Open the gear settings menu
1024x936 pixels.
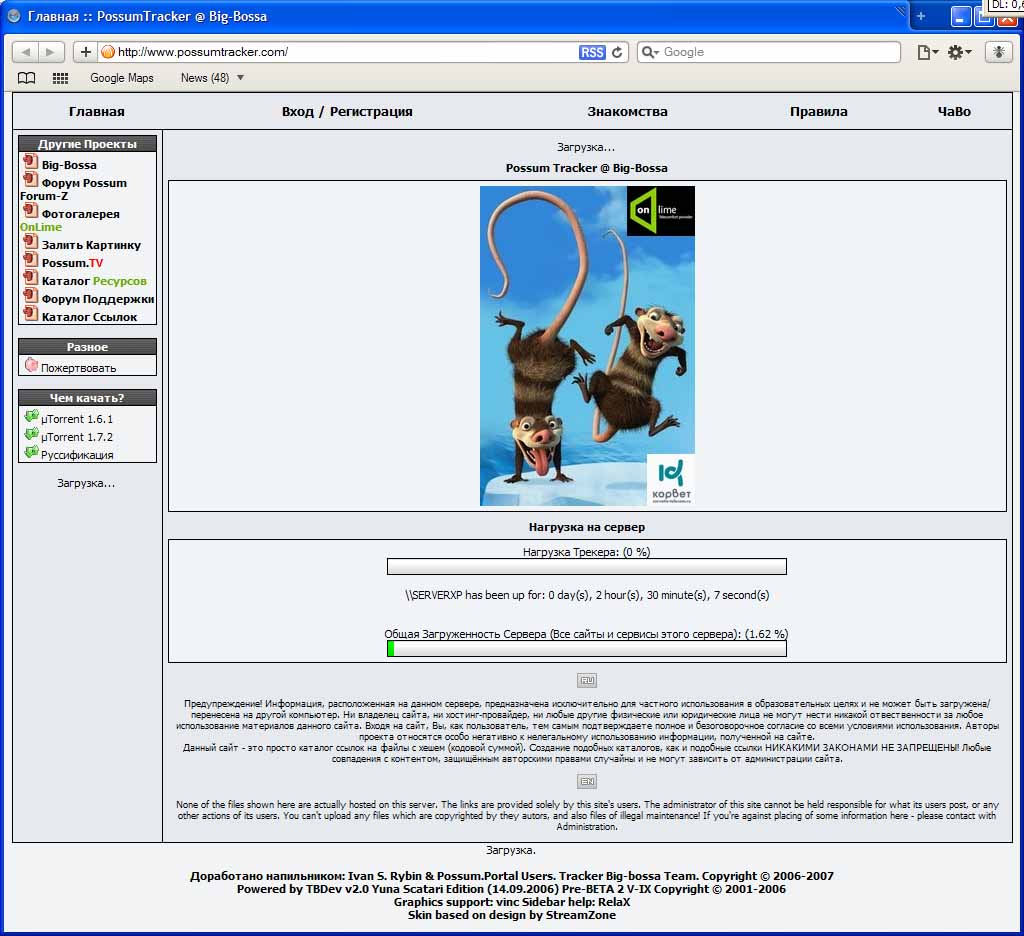pyautogui.click(x=959, y=52)
